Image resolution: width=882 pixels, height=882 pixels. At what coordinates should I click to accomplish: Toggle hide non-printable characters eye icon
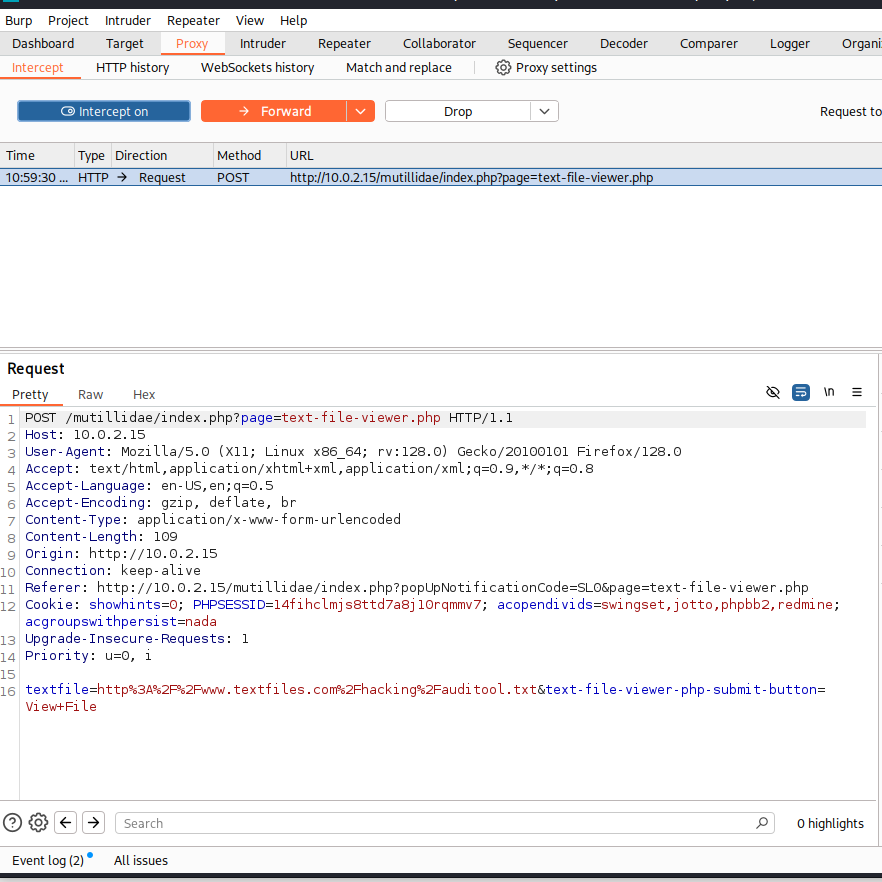pyautogui.click(x=773, y=392)
